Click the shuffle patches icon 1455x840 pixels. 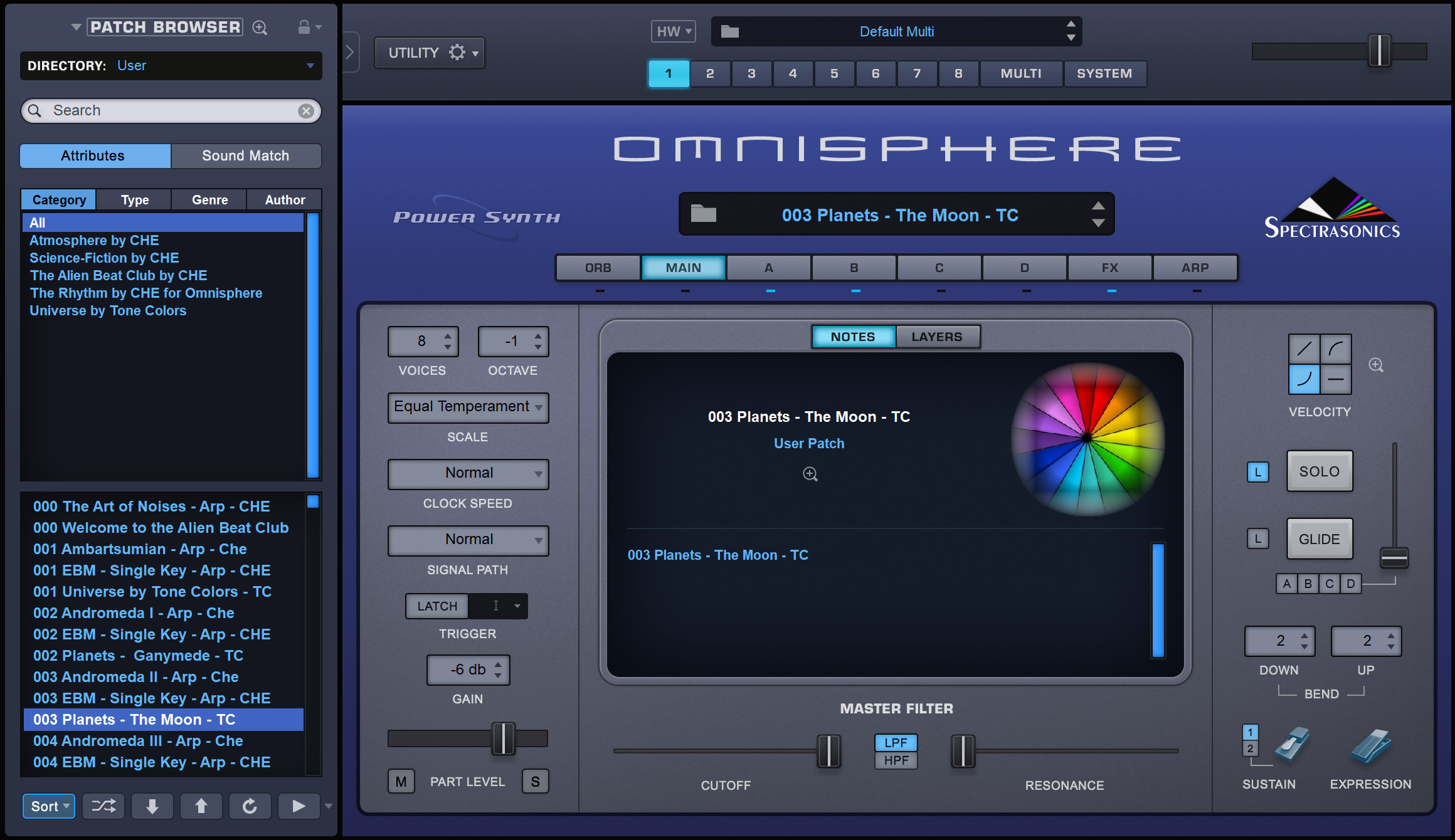pos(103,806)
